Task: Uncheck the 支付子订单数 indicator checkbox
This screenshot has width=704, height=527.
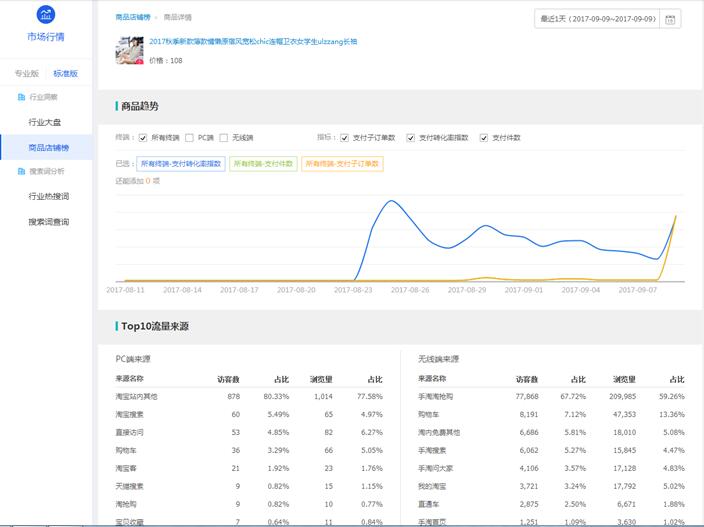Action: 344,138
